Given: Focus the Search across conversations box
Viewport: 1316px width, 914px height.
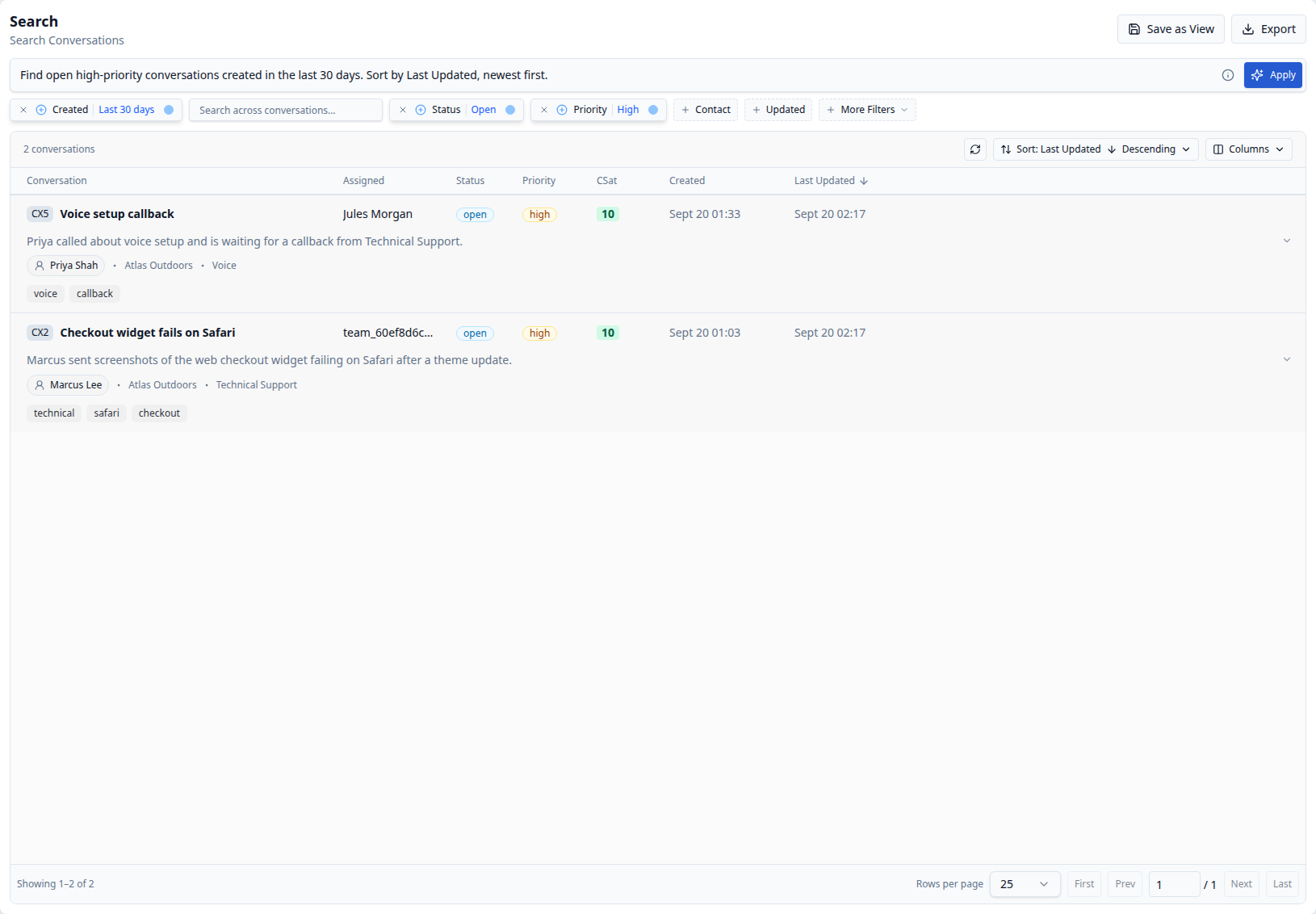Looking at the screenshot, I should point(286,110).
